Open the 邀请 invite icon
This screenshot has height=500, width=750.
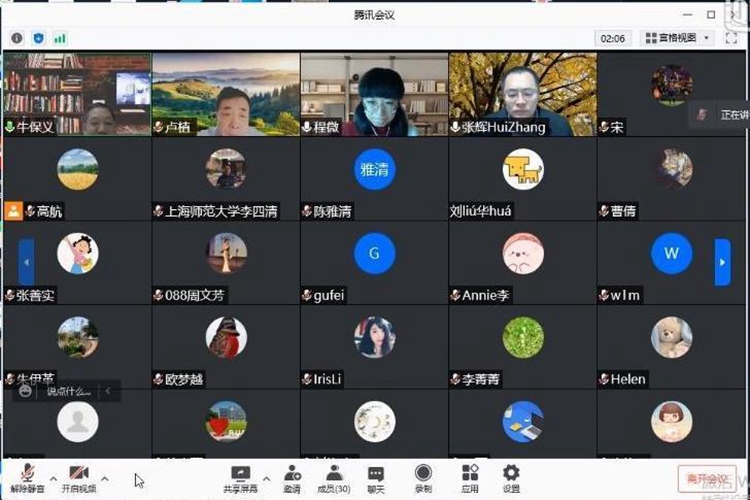pyautogui.click(x=292, y=477)
